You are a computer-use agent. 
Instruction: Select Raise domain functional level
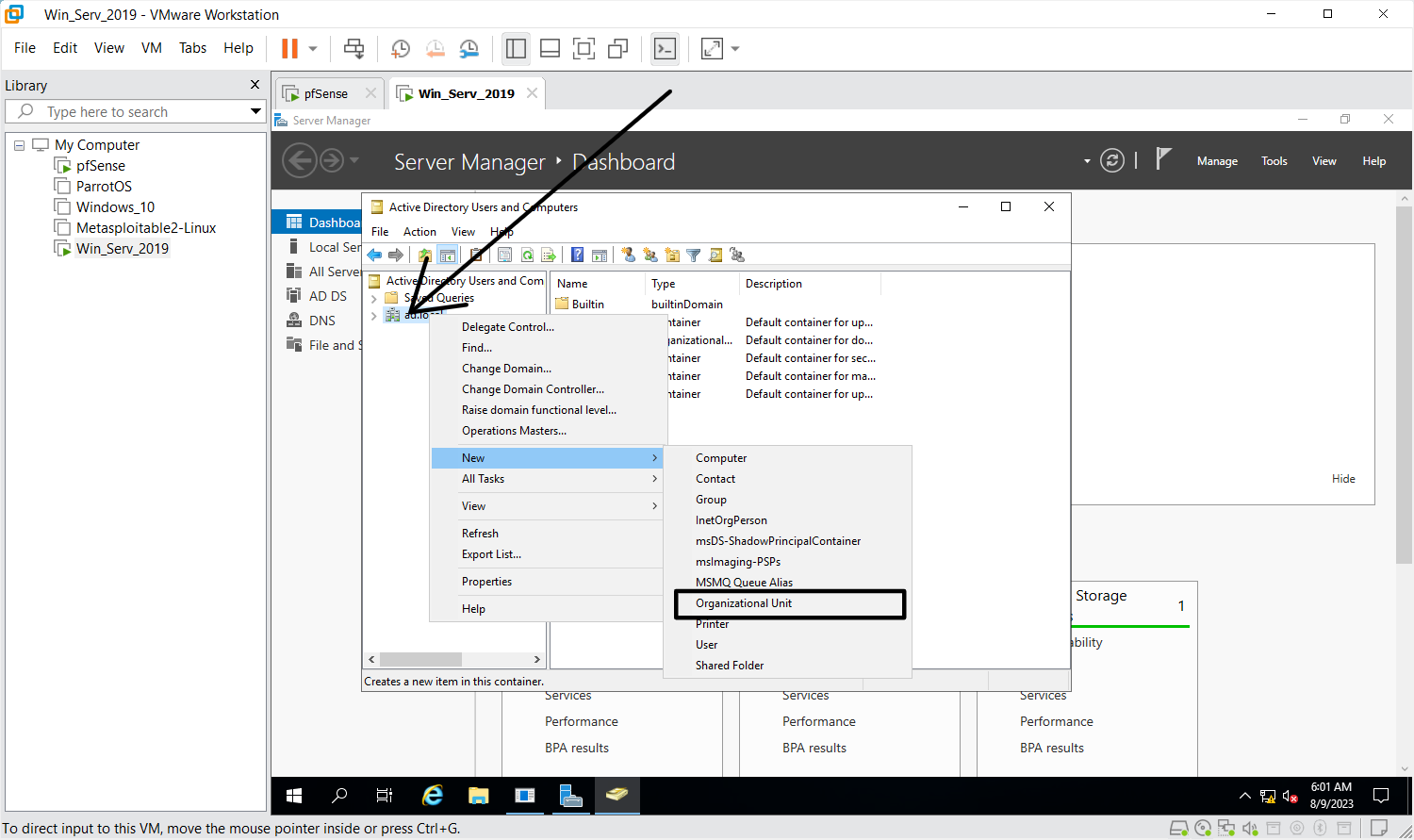click(548, 410)
